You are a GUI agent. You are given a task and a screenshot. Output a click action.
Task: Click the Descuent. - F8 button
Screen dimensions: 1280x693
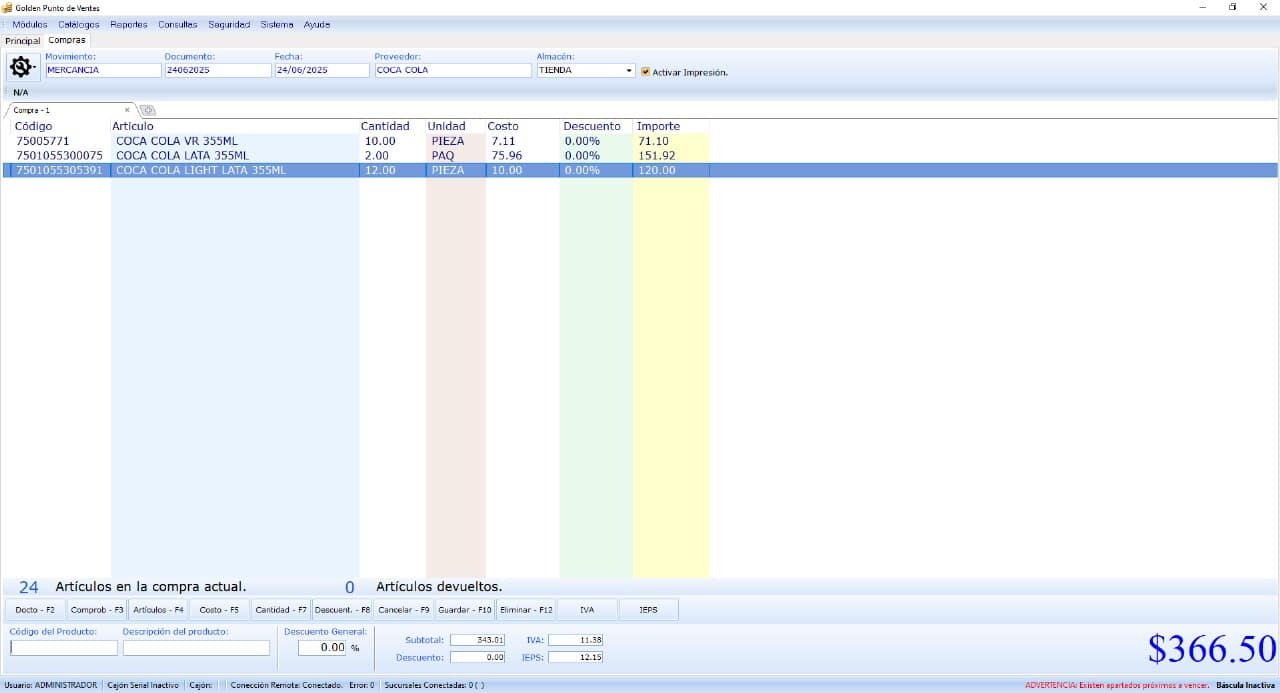(342, 609)
